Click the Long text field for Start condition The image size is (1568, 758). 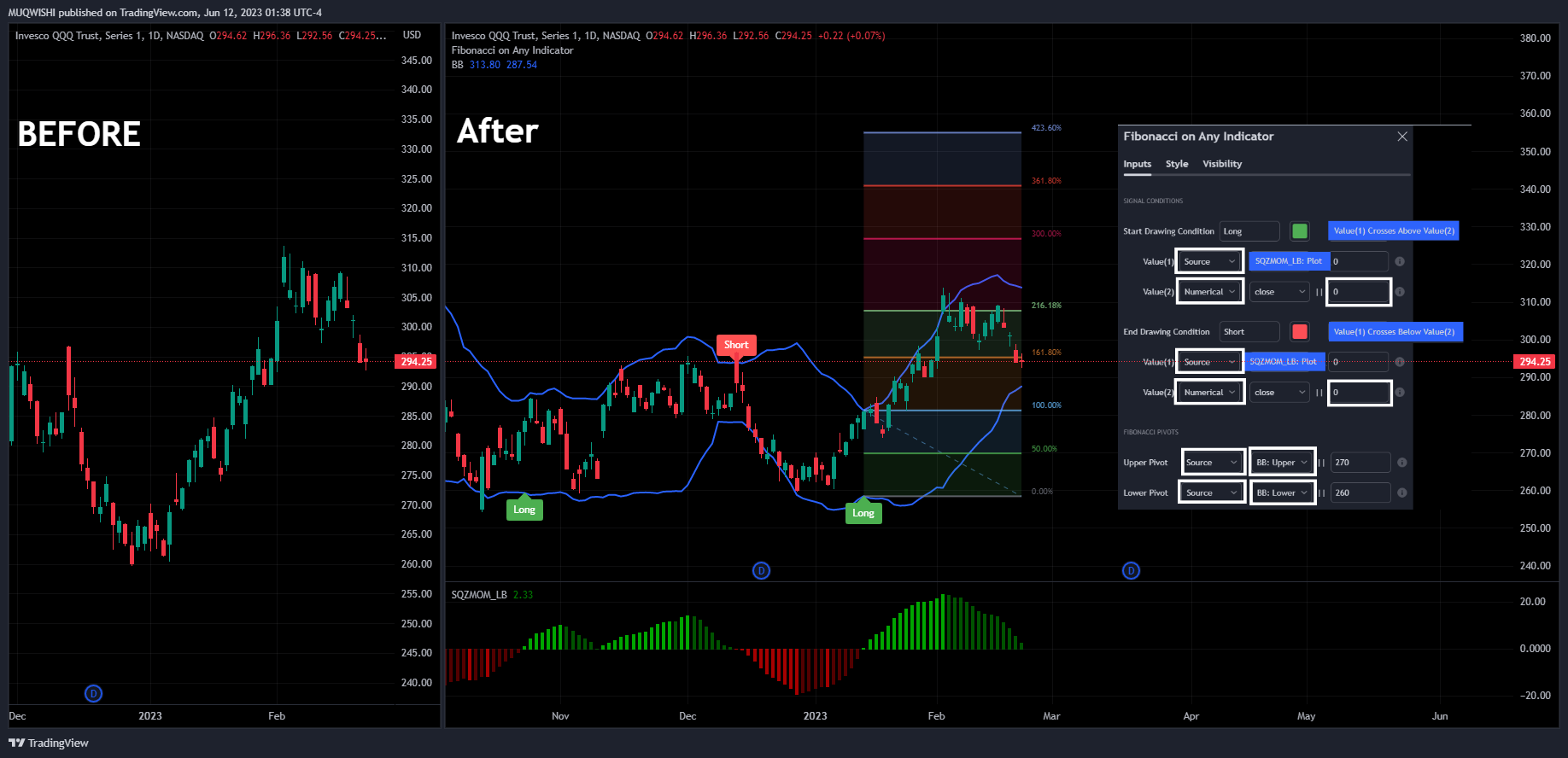coord(1249,231)
